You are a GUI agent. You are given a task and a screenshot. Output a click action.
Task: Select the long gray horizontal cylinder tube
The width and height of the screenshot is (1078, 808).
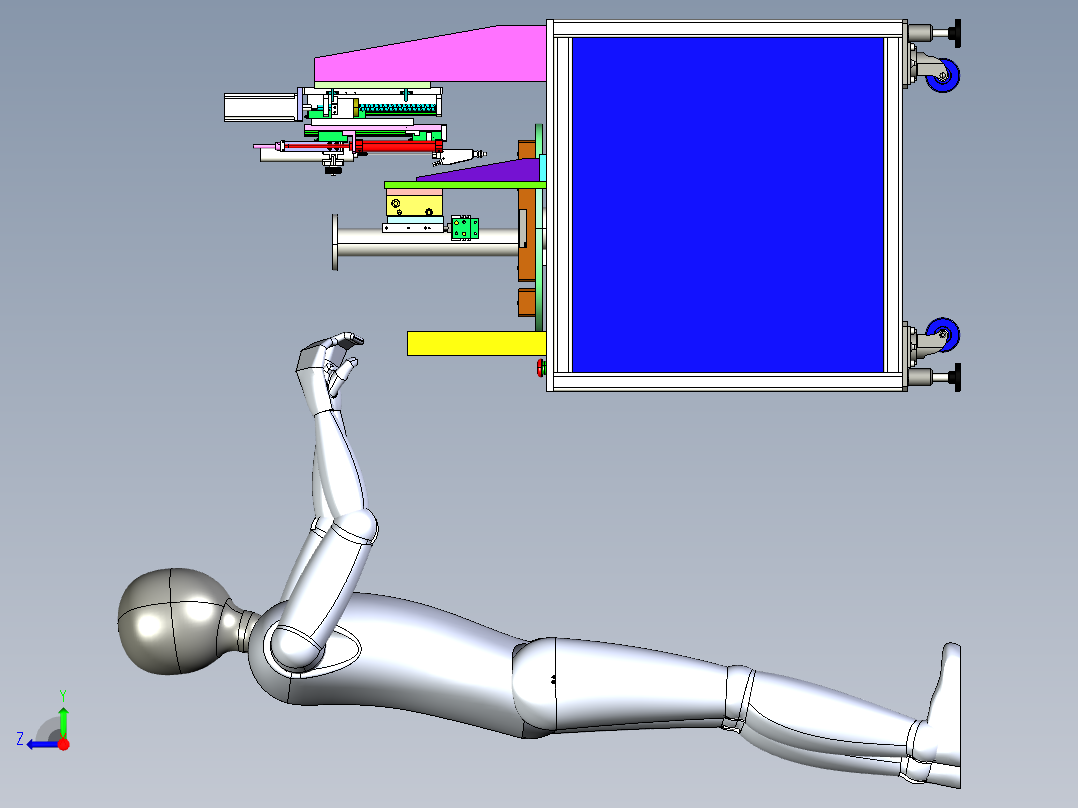click(426, 243)
